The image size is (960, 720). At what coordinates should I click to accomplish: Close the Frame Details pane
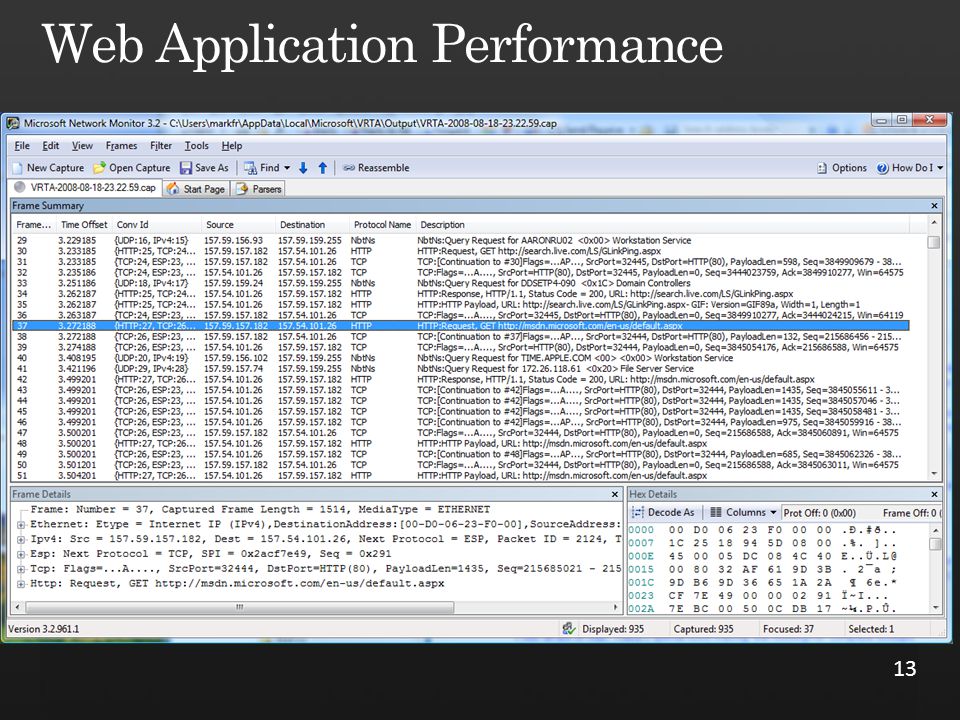(x=615, y=494)
